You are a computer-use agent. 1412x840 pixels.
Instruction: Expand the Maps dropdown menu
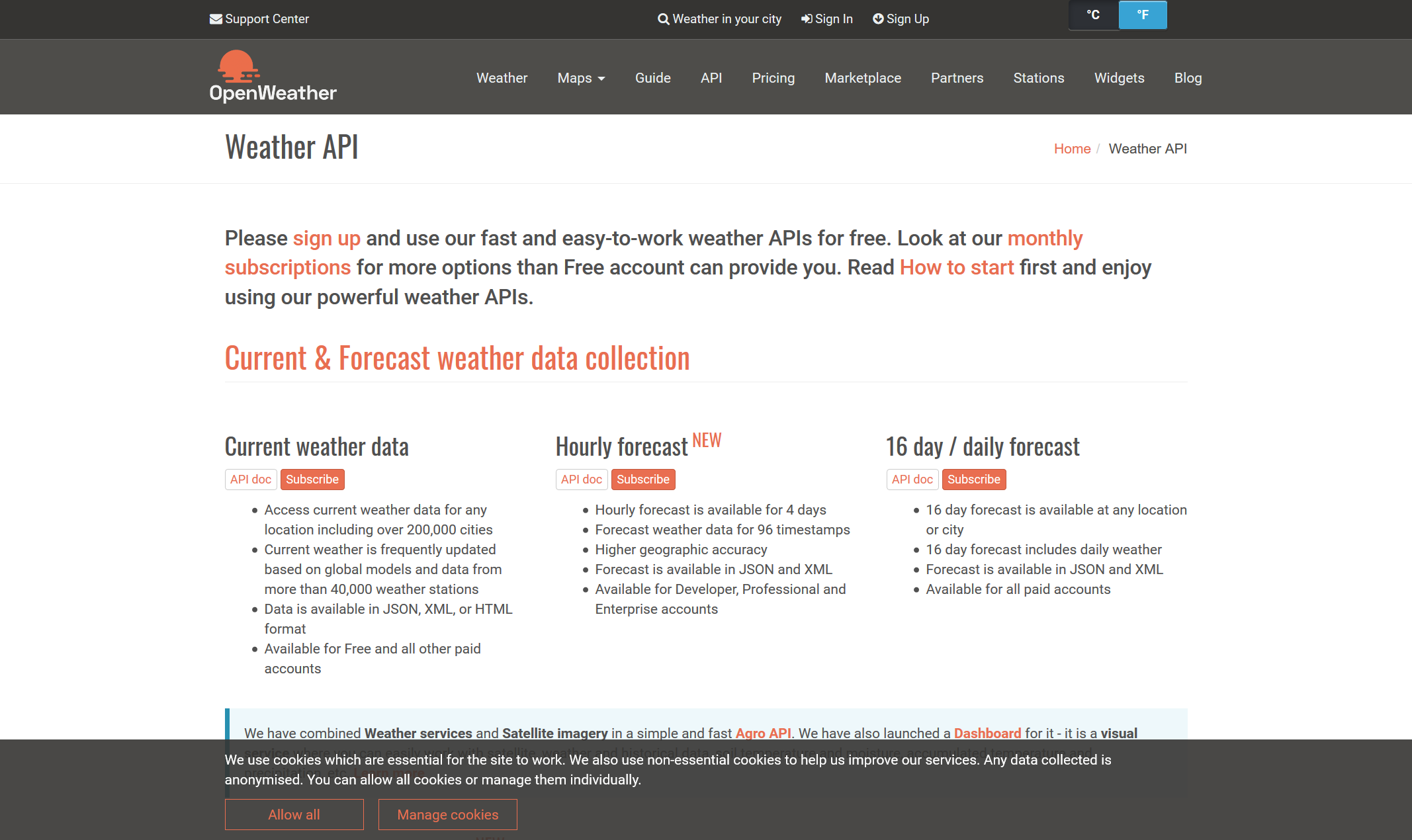[x=580, y=77]
